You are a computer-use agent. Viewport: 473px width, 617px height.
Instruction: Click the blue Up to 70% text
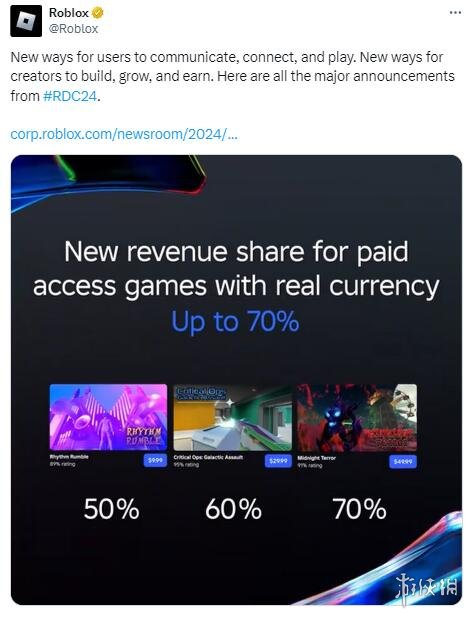(235, 322)
